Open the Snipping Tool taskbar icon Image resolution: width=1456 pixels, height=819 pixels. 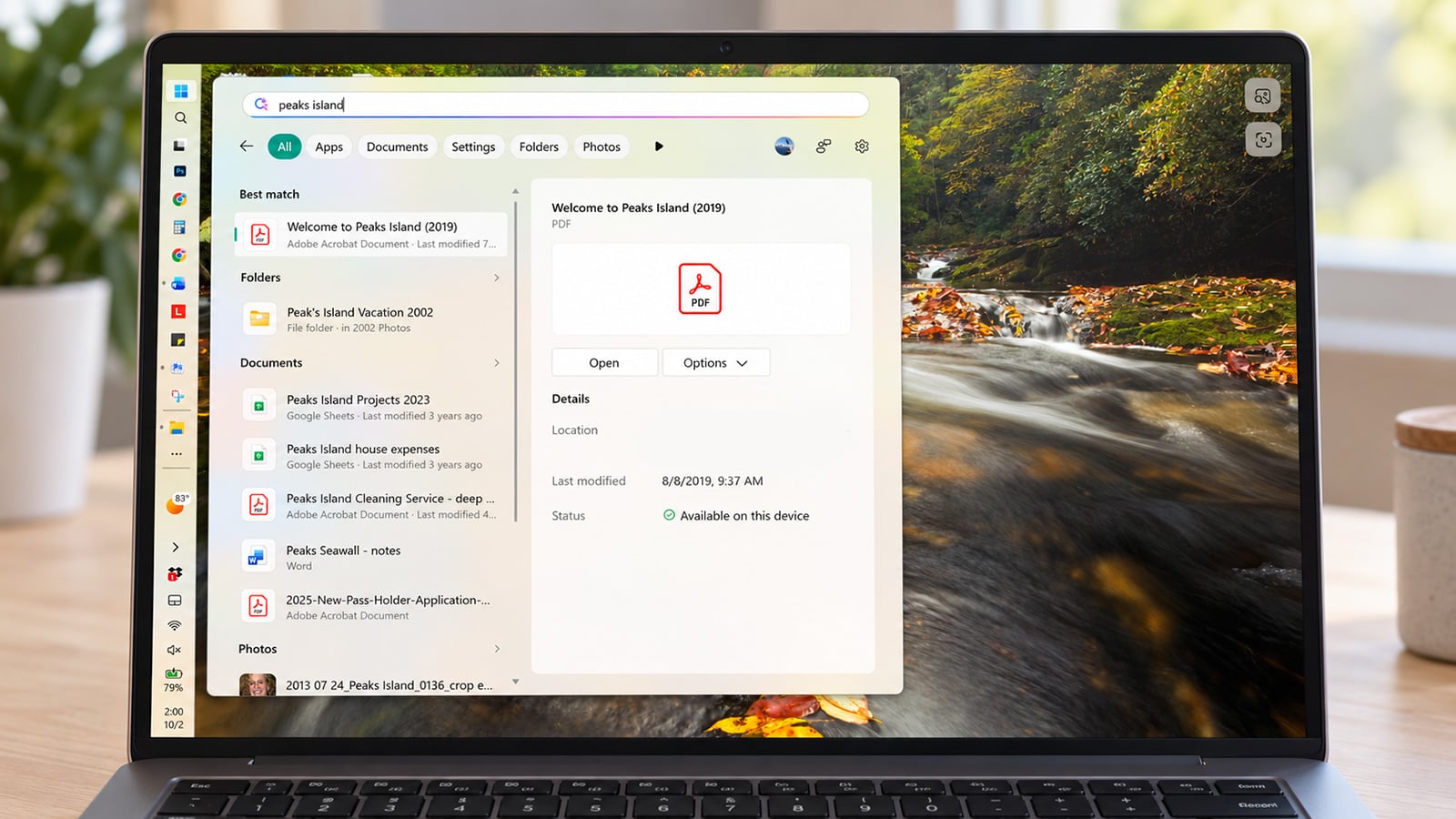[177, 396]
